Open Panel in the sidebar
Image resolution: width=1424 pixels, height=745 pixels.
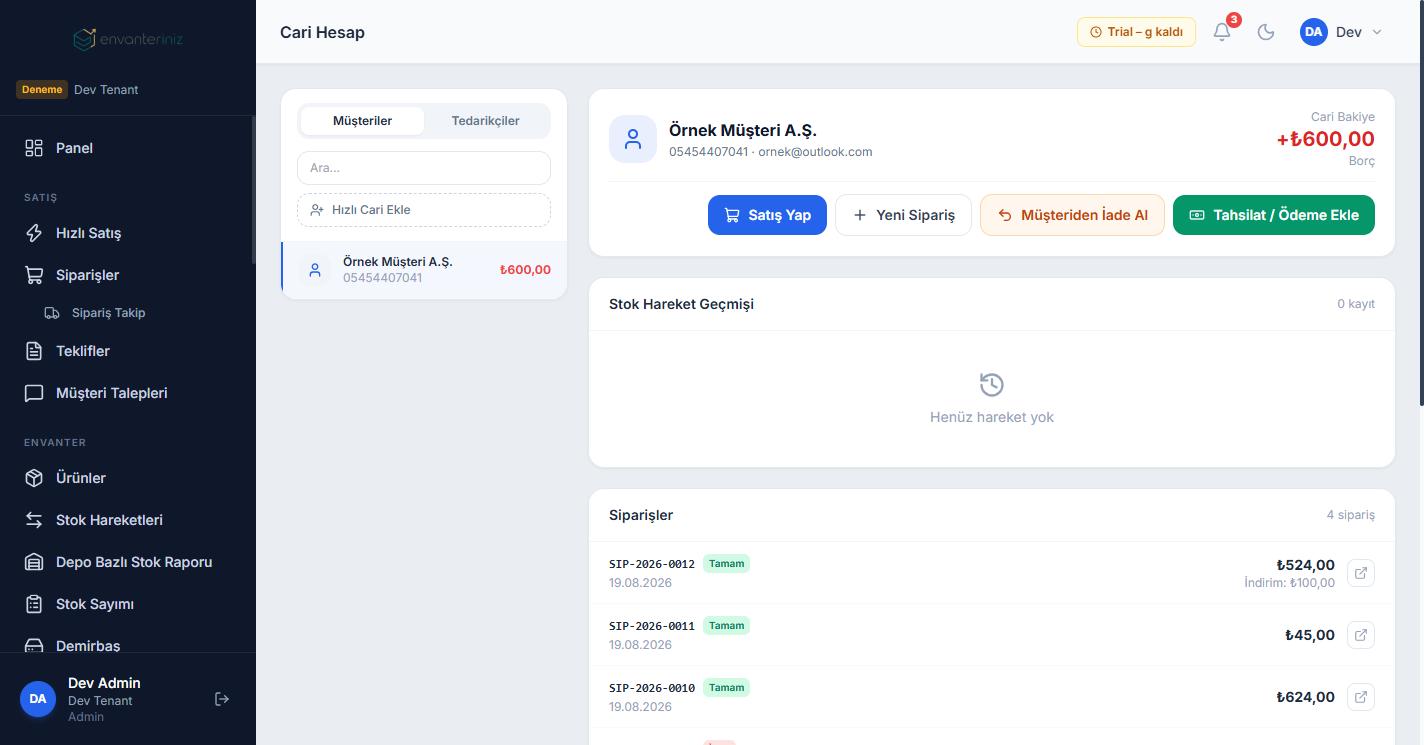(128, 148)
